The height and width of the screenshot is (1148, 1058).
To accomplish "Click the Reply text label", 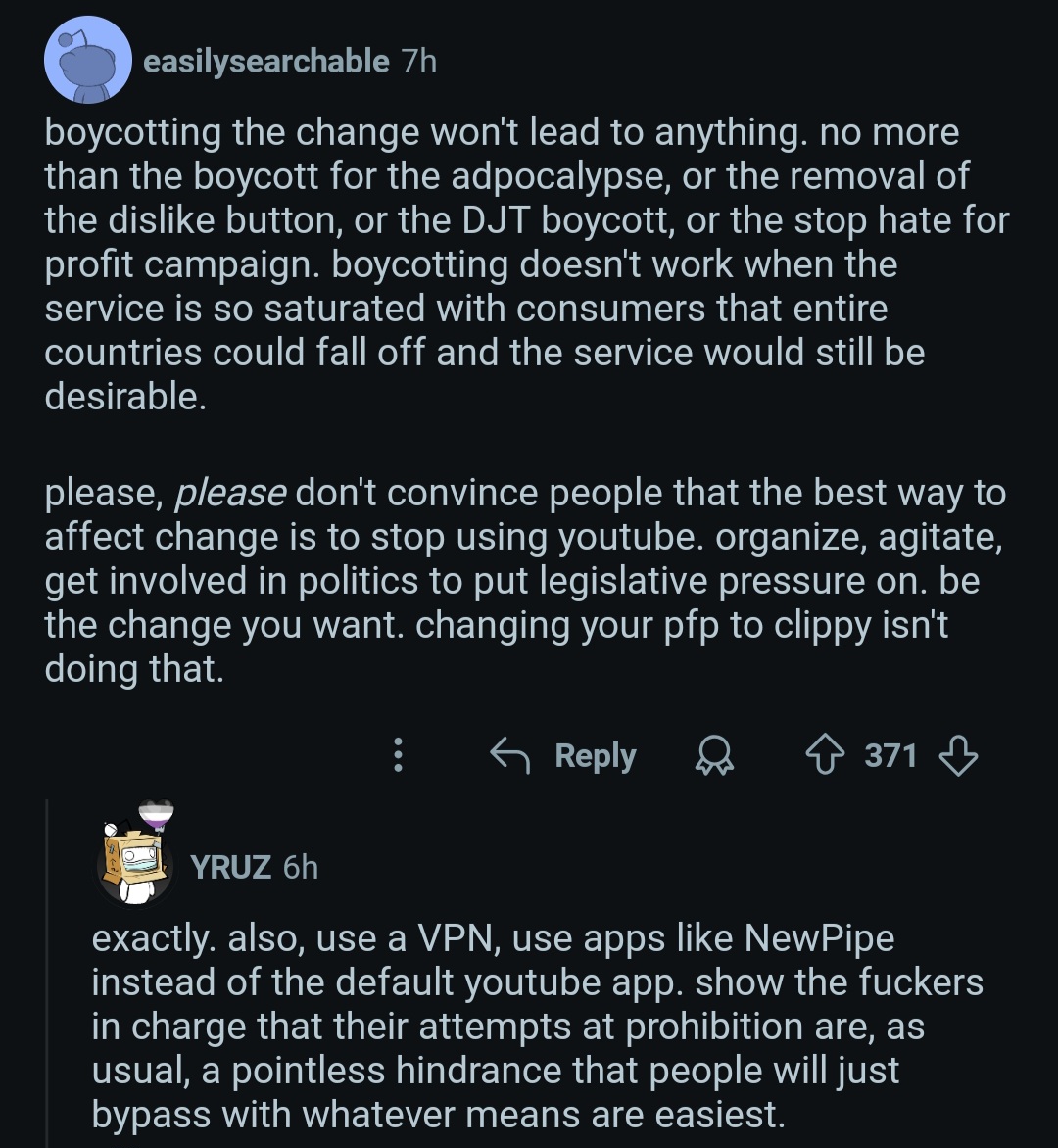I will [x=596, y=755].
